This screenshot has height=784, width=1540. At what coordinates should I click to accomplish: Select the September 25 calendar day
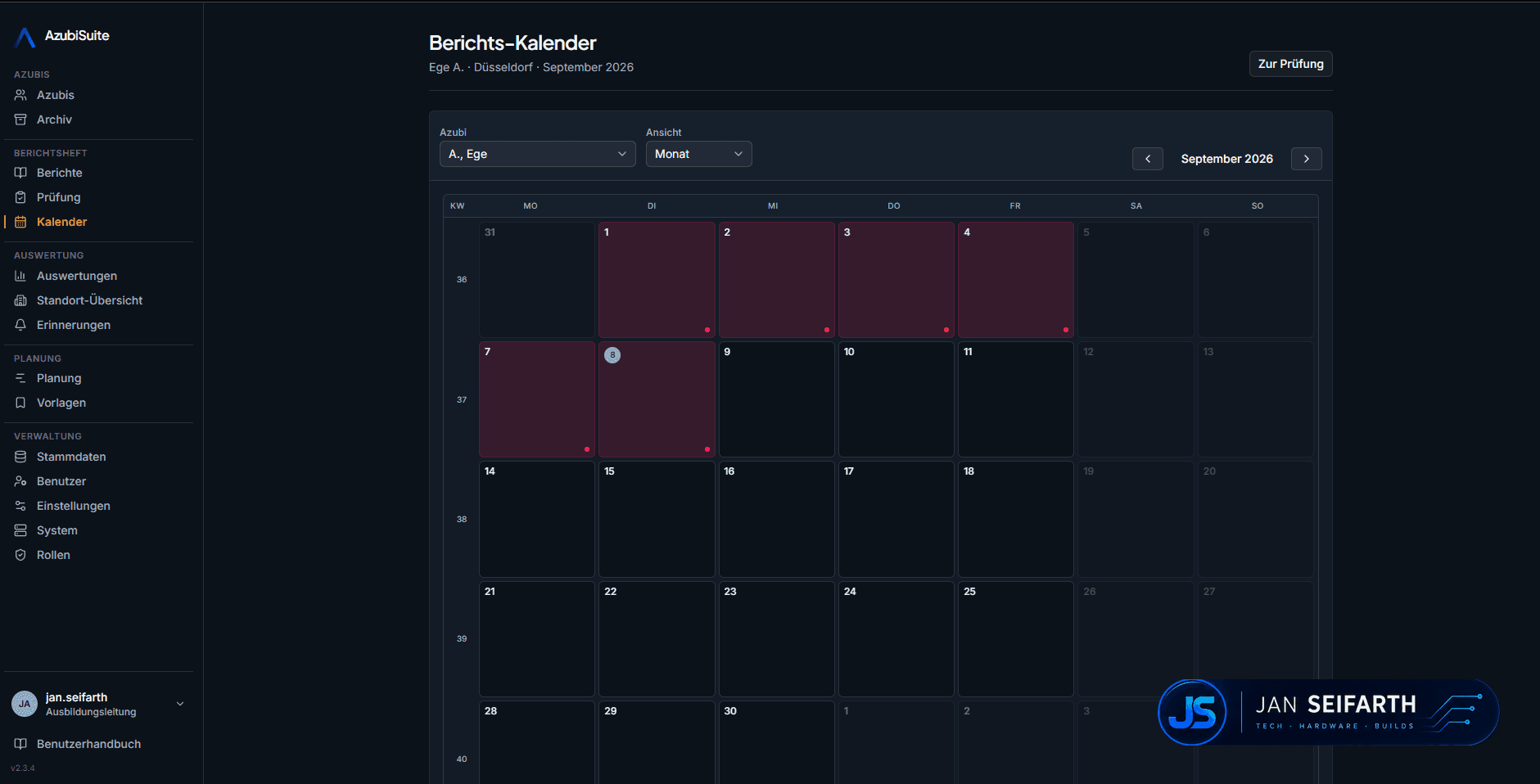pyautogui.click(x=1016, y=639)
